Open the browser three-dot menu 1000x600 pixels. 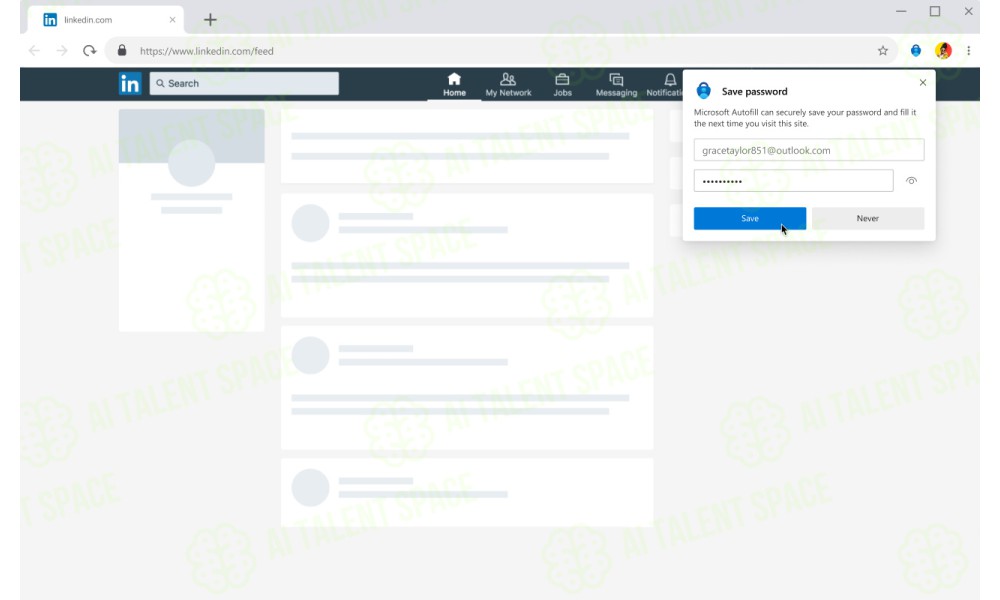pos(968,51)
